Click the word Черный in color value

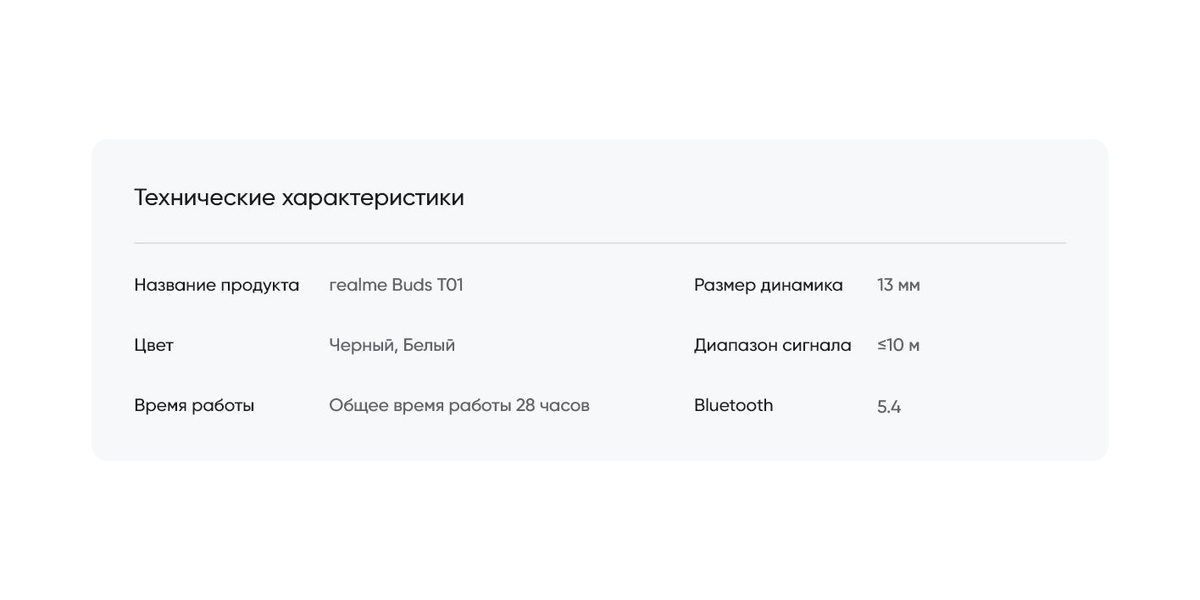pyautogui.click(x=361, y=345)
